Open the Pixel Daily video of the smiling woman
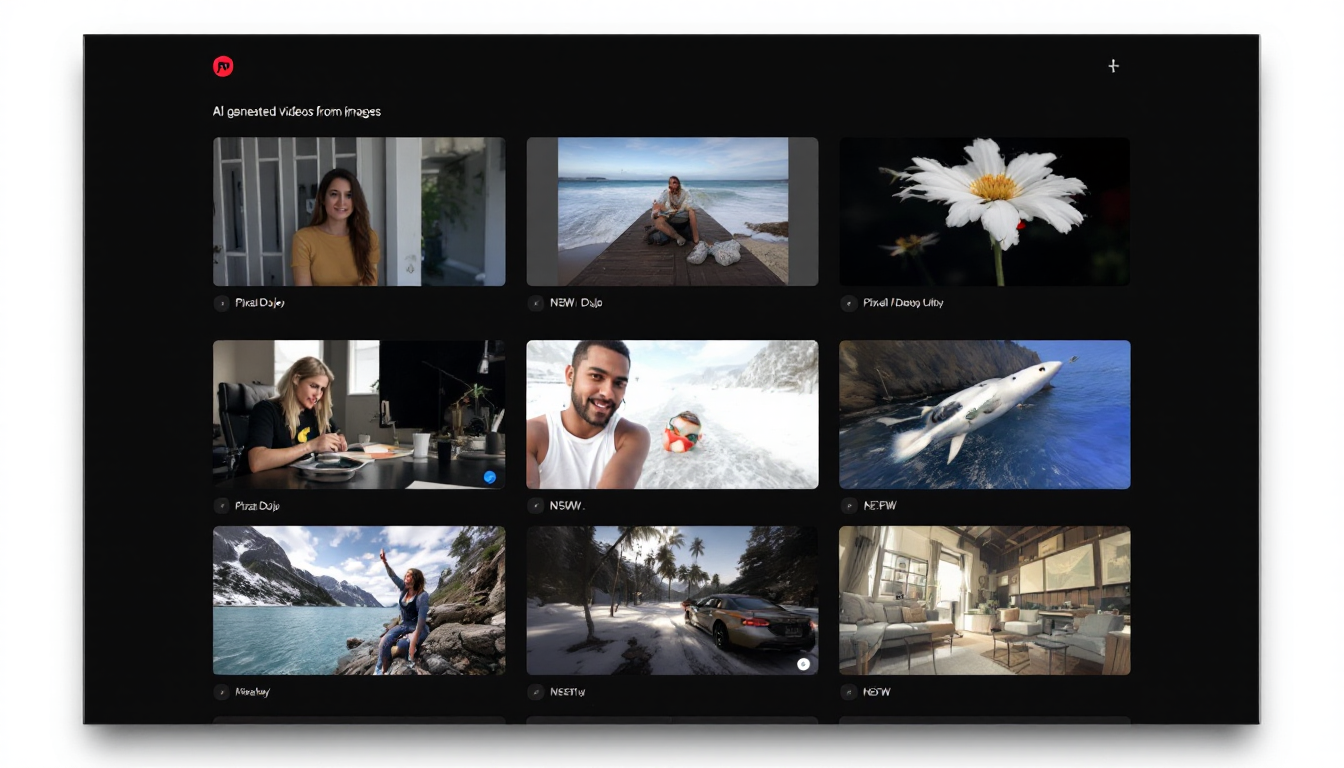 tap(359, 211)
